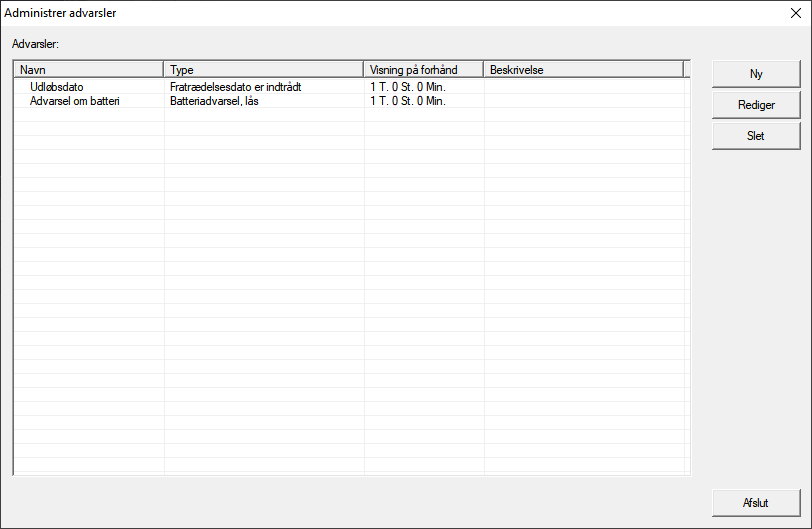Screen dimensions: 812x529
Task: Click the blank header area right of Beskrivelse
Action: point(687,69)
